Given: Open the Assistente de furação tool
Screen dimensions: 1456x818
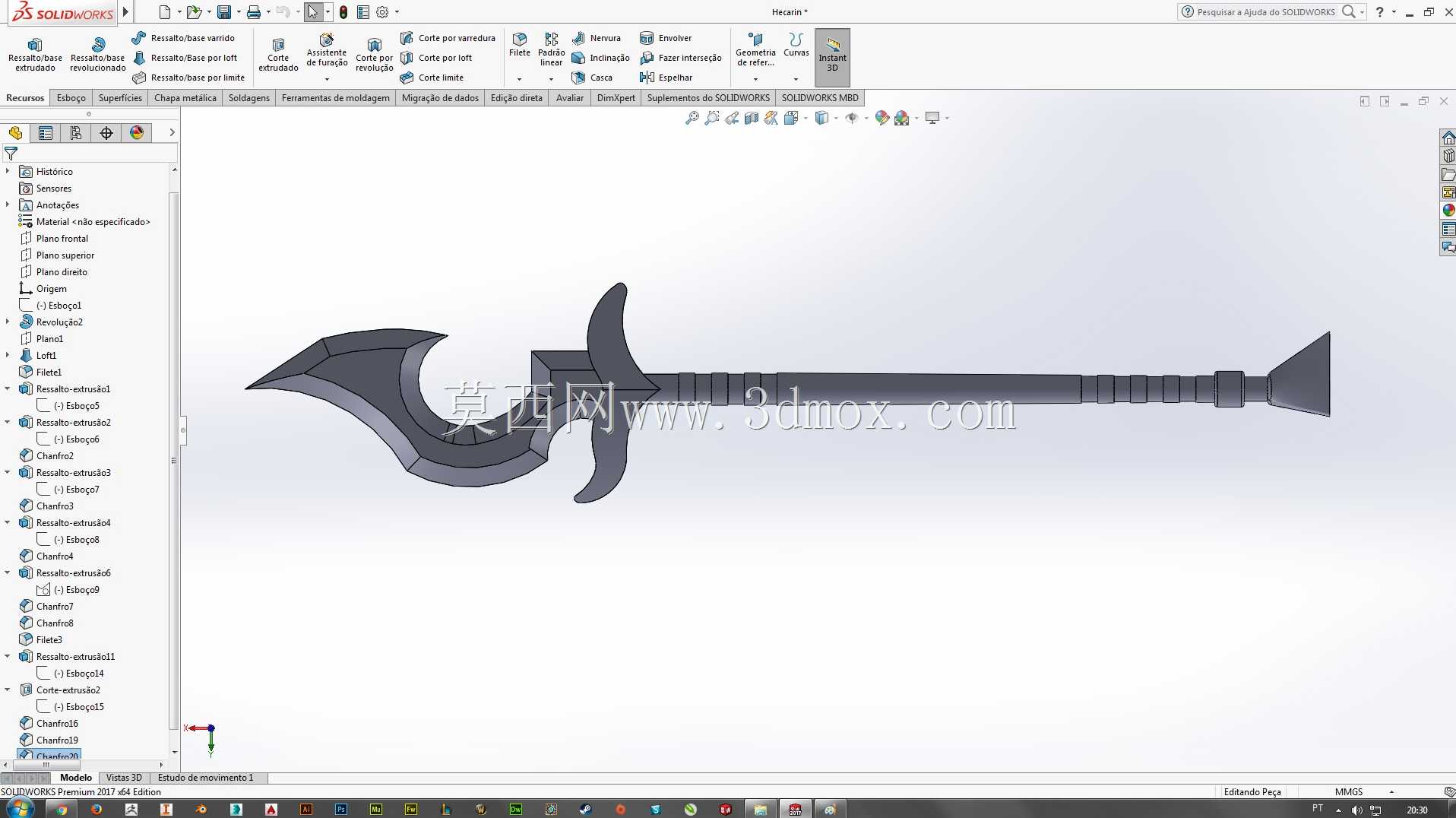Looking at the screenshot, I should (x=327, y=50).
